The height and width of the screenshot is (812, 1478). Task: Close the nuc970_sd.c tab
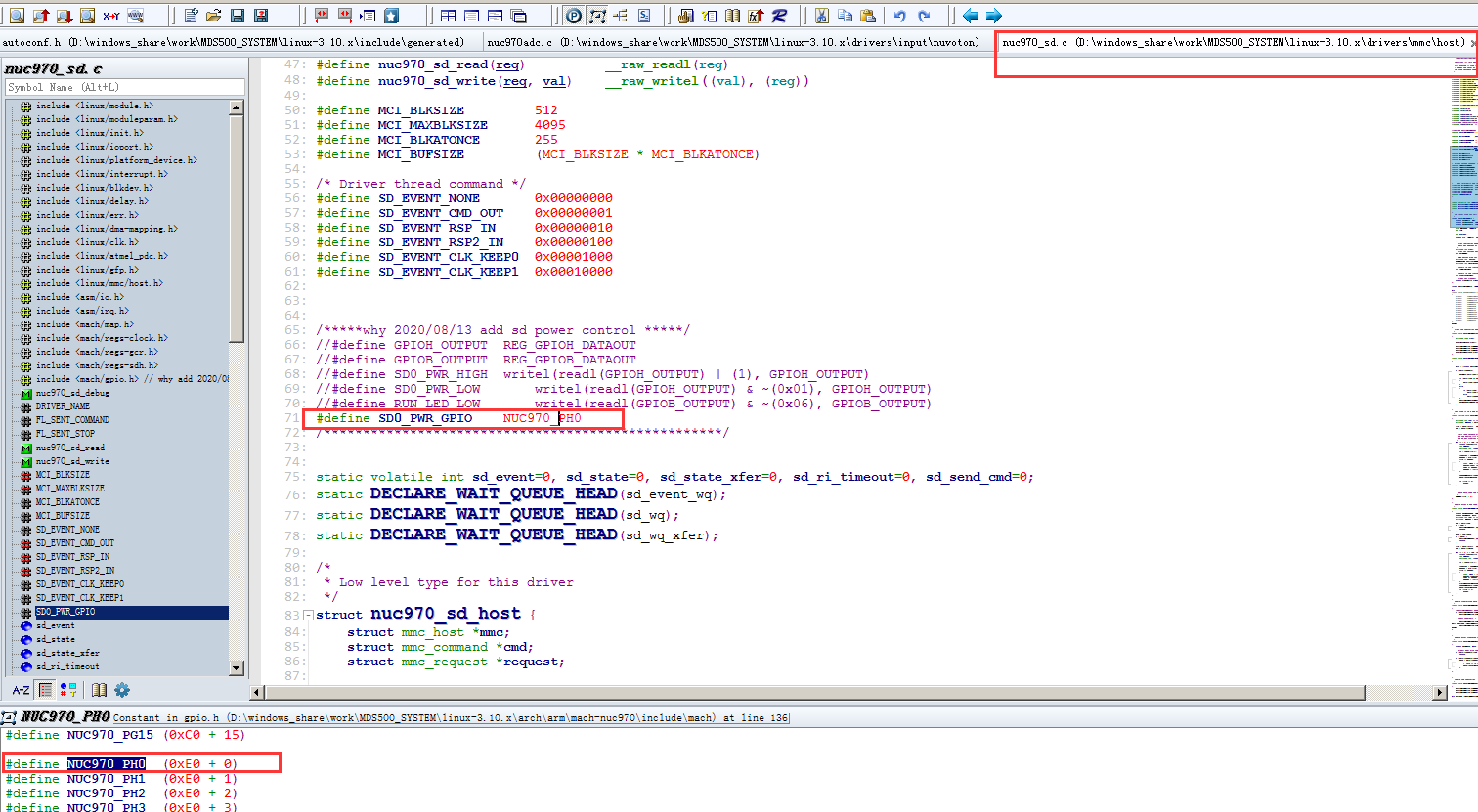coord(1473,42)
